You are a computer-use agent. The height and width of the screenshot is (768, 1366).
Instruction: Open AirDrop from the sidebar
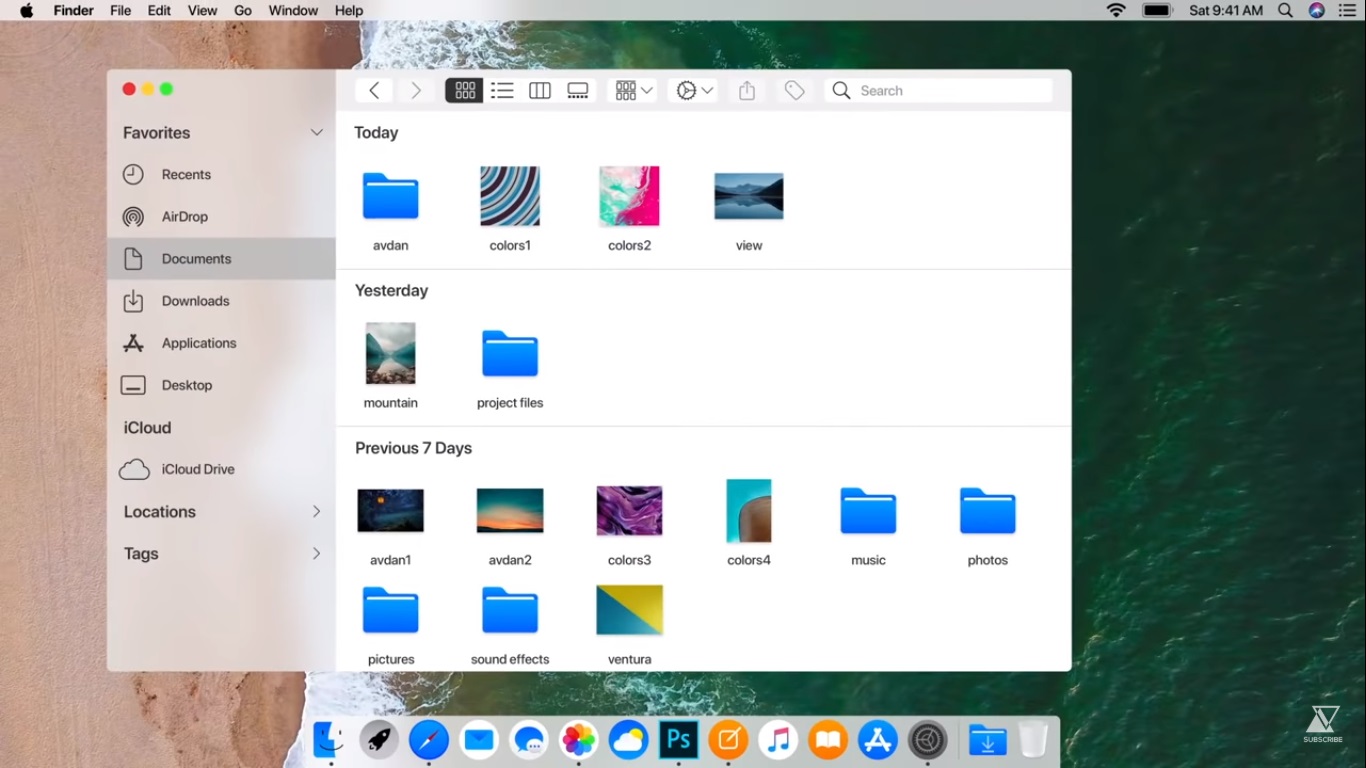point(184,217)
